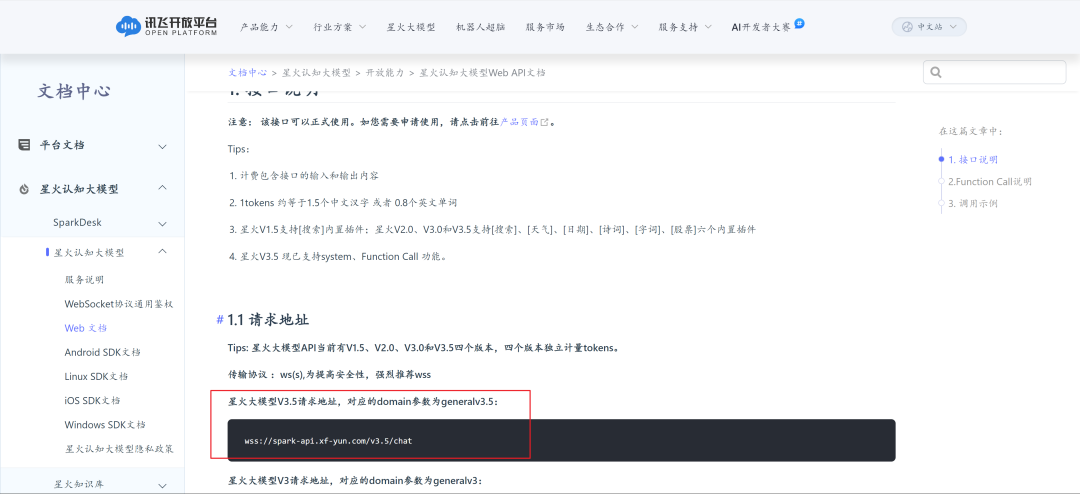Viewport: 1080px width, 494px height.
Task: Click the 在这篇文章中 outline heading
Action: (971, 131)
